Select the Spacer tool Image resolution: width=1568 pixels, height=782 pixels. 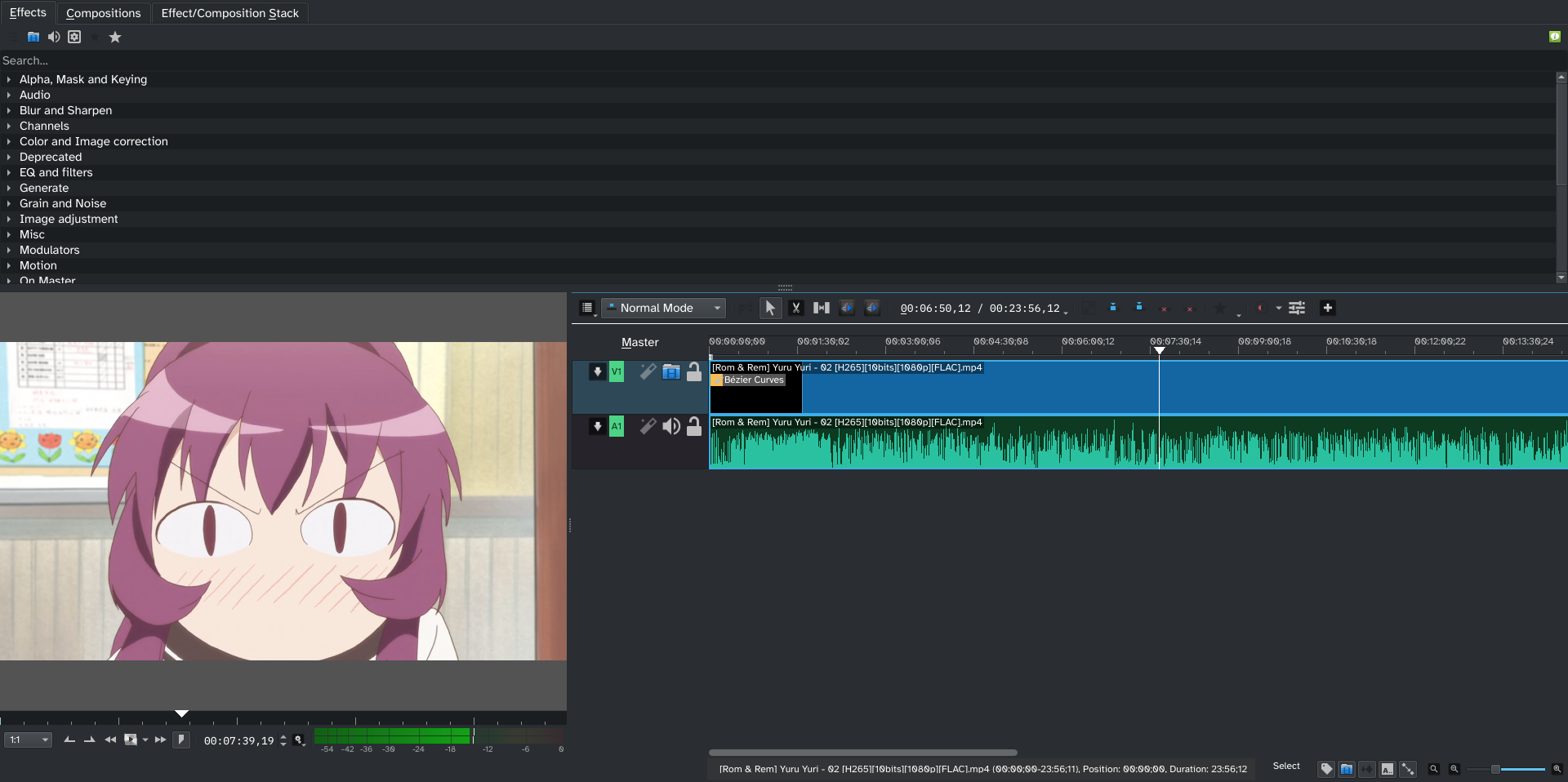pyautogui.click(x=822, y=308)
